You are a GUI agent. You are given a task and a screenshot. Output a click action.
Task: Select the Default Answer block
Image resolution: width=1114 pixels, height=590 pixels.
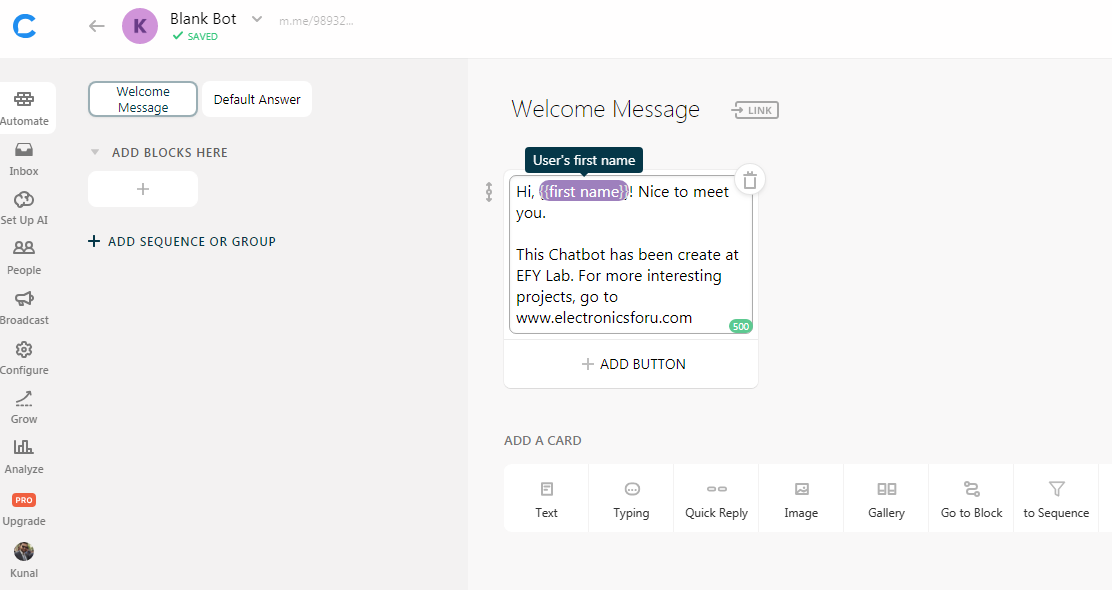coord(257,99)
